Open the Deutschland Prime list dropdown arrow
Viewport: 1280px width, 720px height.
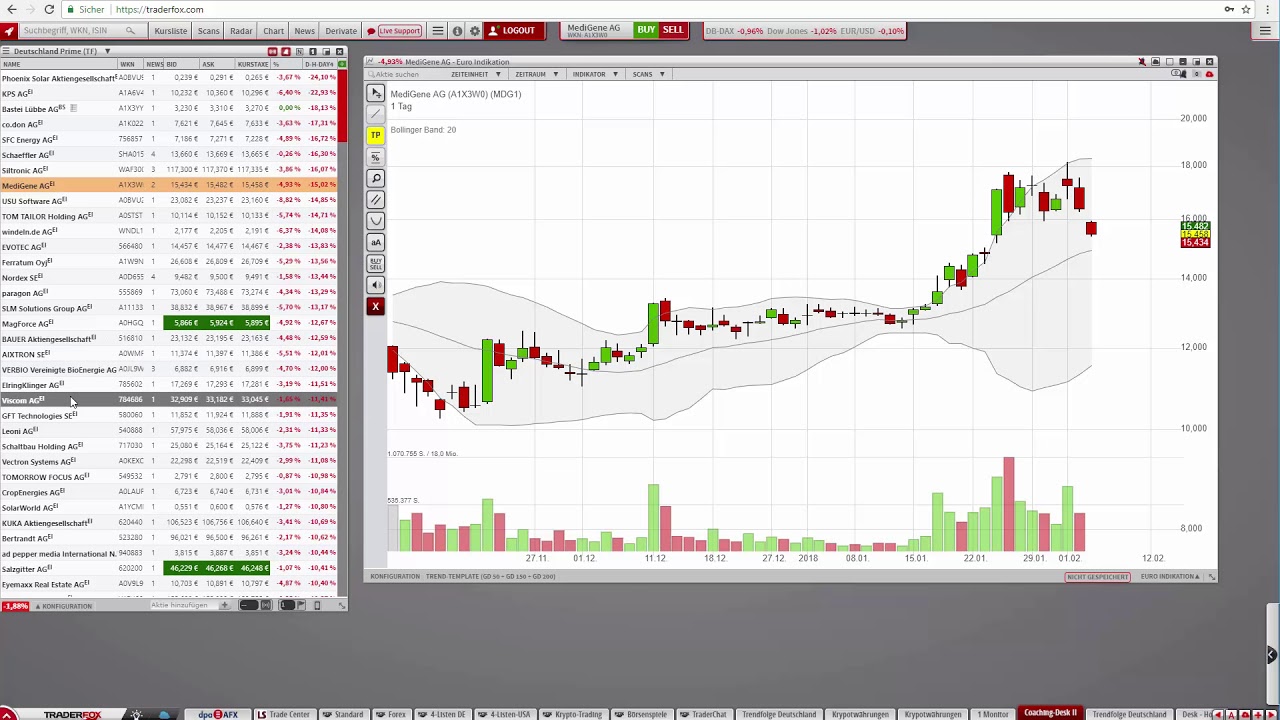coord(107,51)
